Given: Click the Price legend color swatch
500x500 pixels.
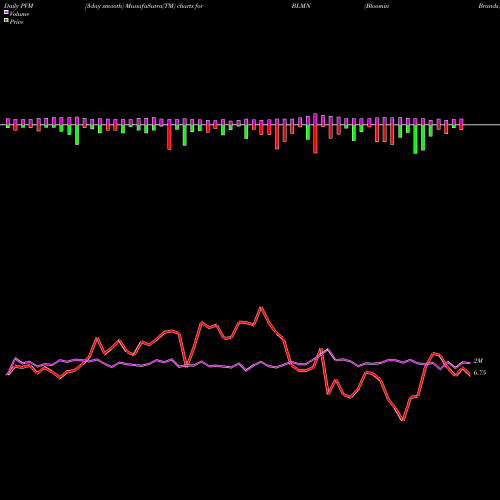Looking at the screenshot, I should [6, 21].
